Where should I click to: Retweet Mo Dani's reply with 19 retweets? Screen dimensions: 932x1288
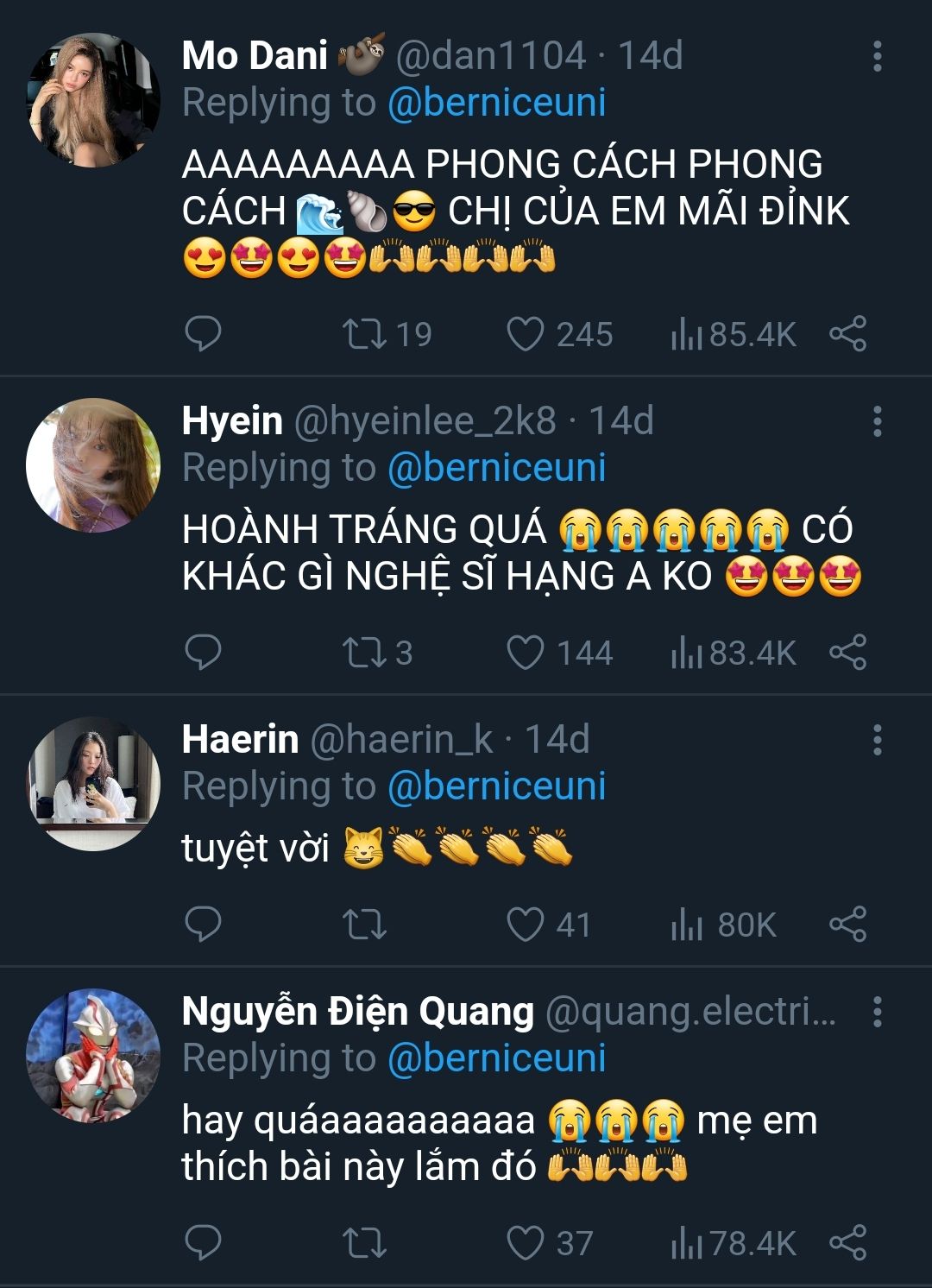pyautogui.click(x=387, y=334)
